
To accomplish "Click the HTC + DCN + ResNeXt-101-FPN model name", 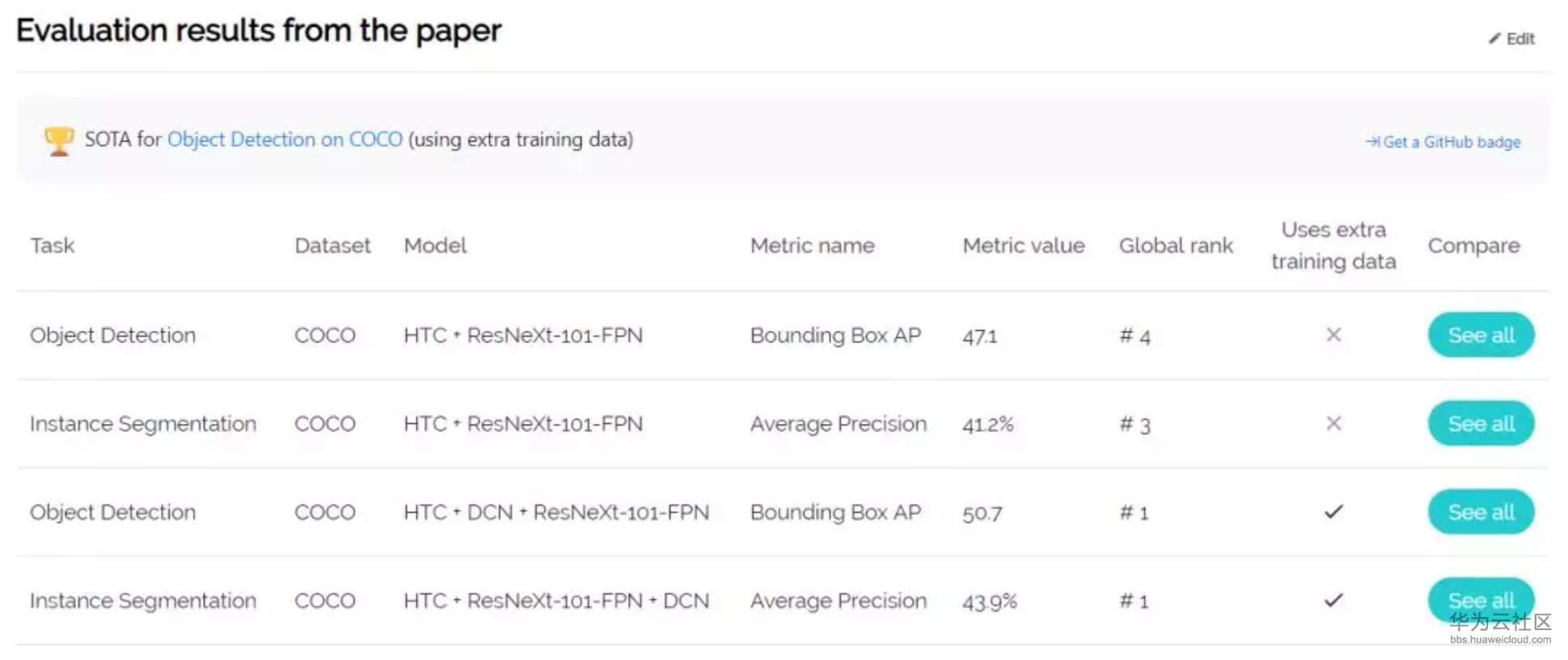I will [x=556, y=512].
